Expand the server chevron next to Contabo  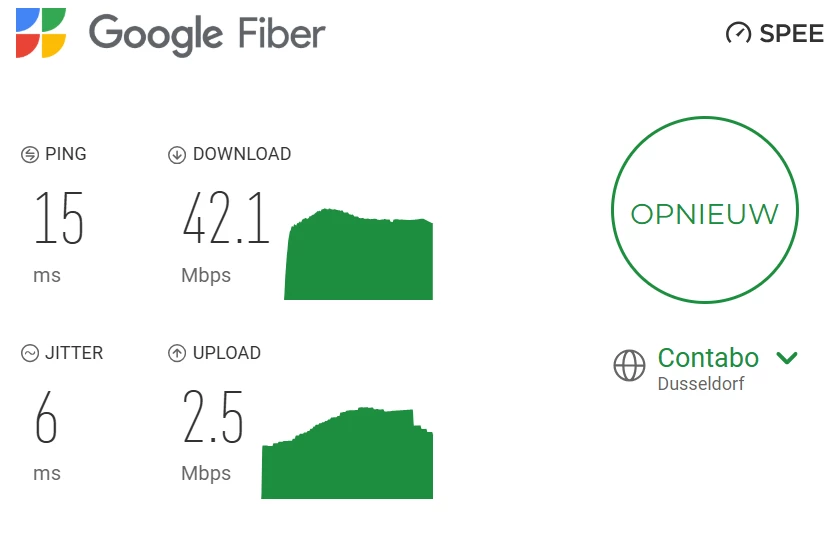[x=787, y=358]
